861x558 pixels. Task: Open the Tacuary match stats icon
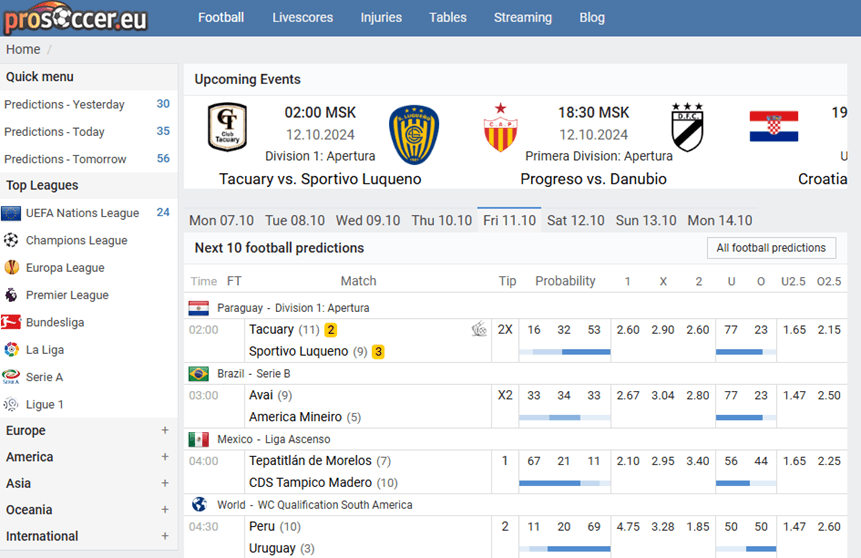pyautogui.click(x=479, y=329)
